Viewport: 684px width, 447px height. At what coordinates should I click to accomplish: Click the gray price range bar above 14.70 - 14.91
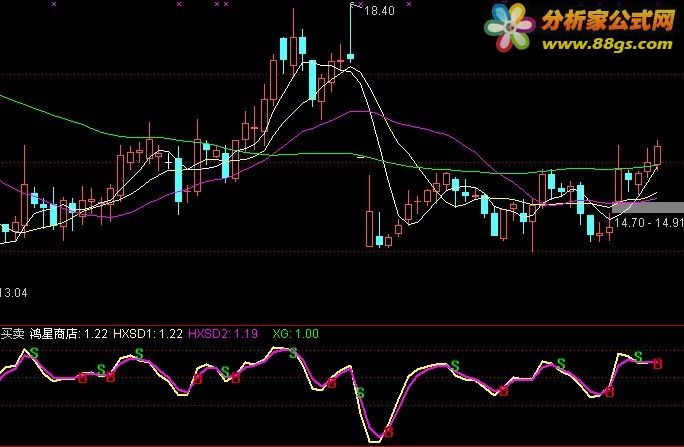(647, 208)
